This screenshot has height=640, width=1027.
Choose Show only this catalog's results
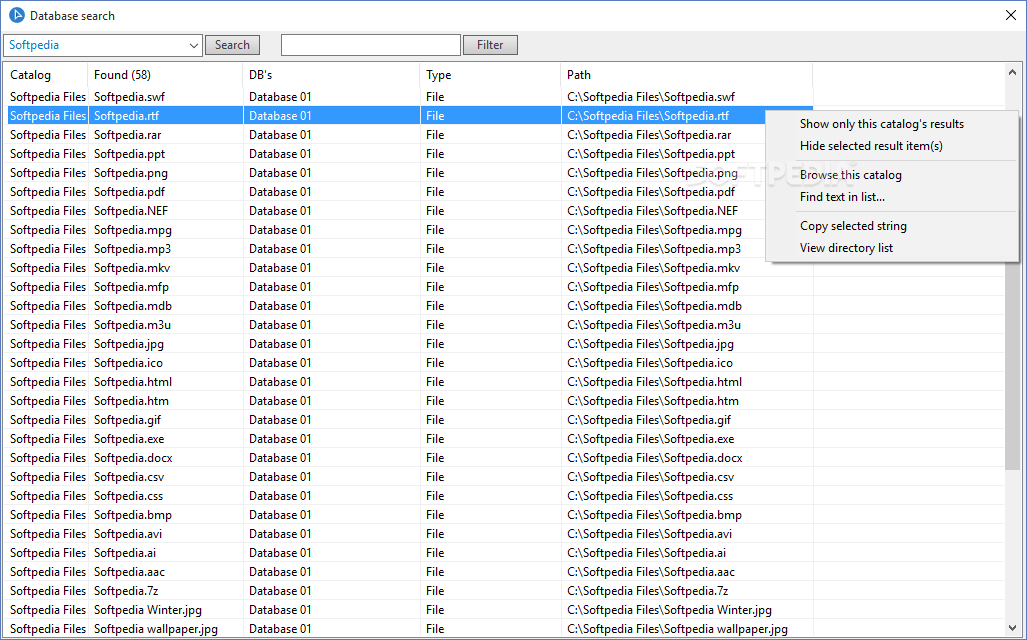(x=882, y=124)
